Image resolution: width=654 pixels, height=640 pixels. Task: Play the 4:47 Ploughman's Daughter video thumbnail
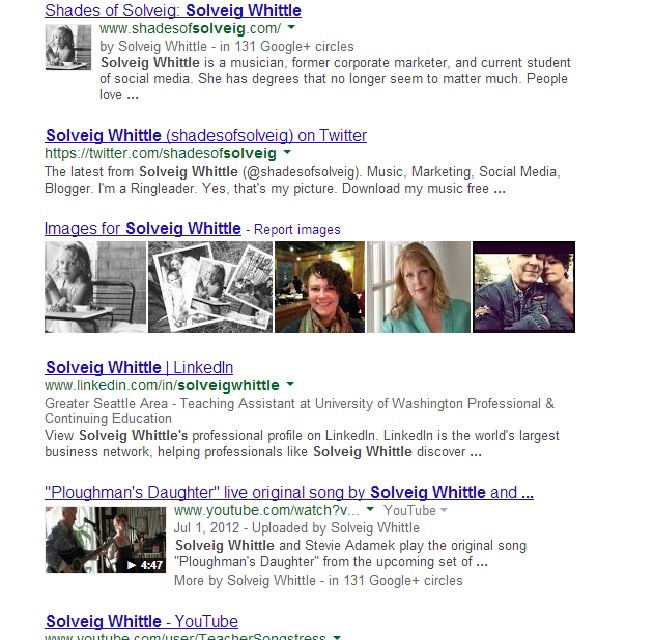coord(106,540)
